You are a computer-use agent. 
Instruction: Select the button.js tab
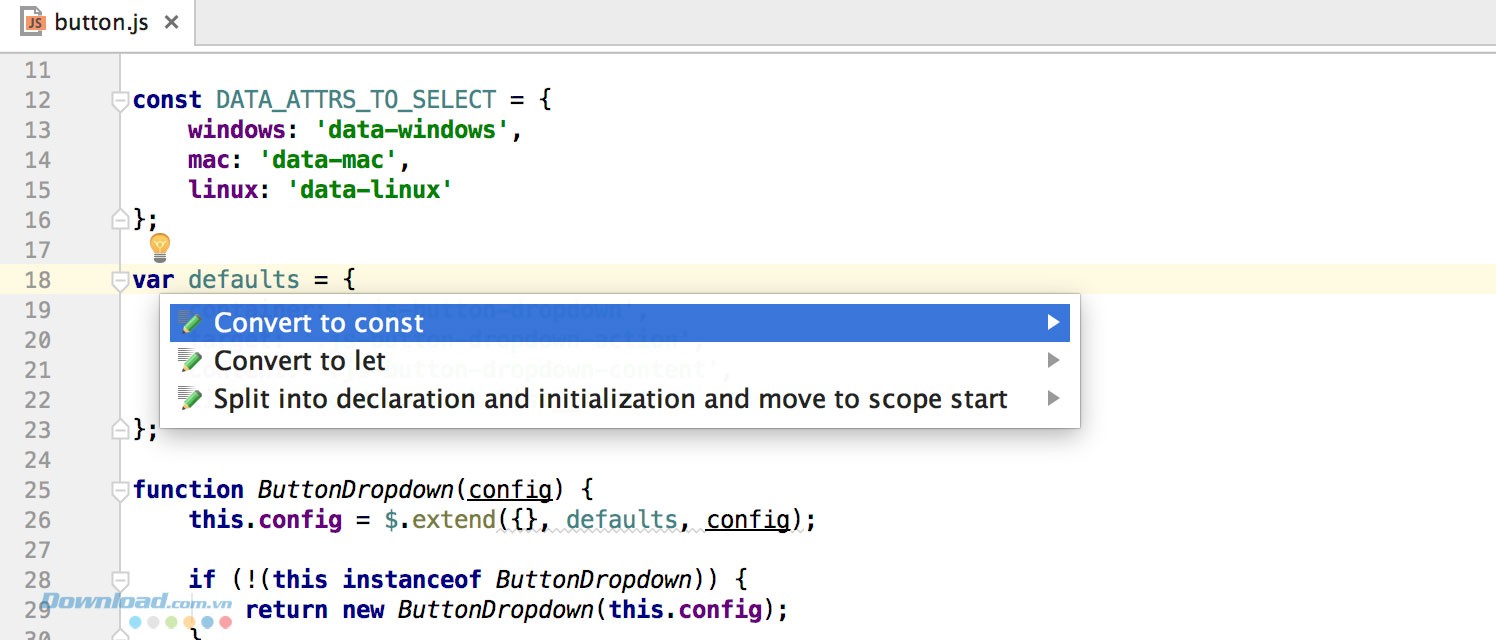[101, 22]
